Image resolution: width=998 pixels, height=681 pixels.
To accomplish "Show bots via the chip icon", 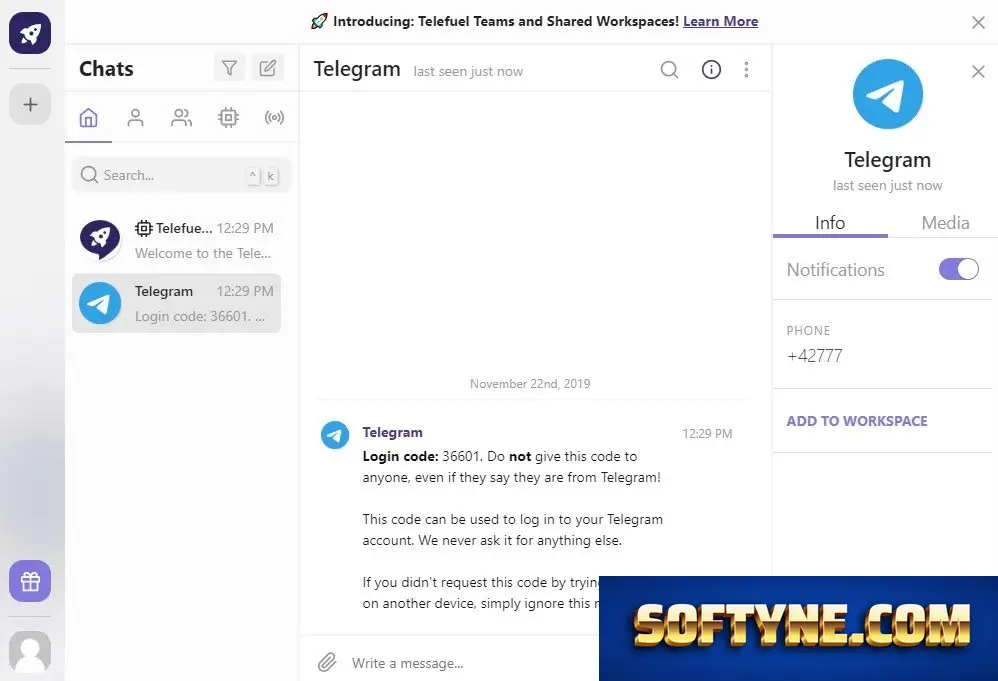I will coord(228,117).
